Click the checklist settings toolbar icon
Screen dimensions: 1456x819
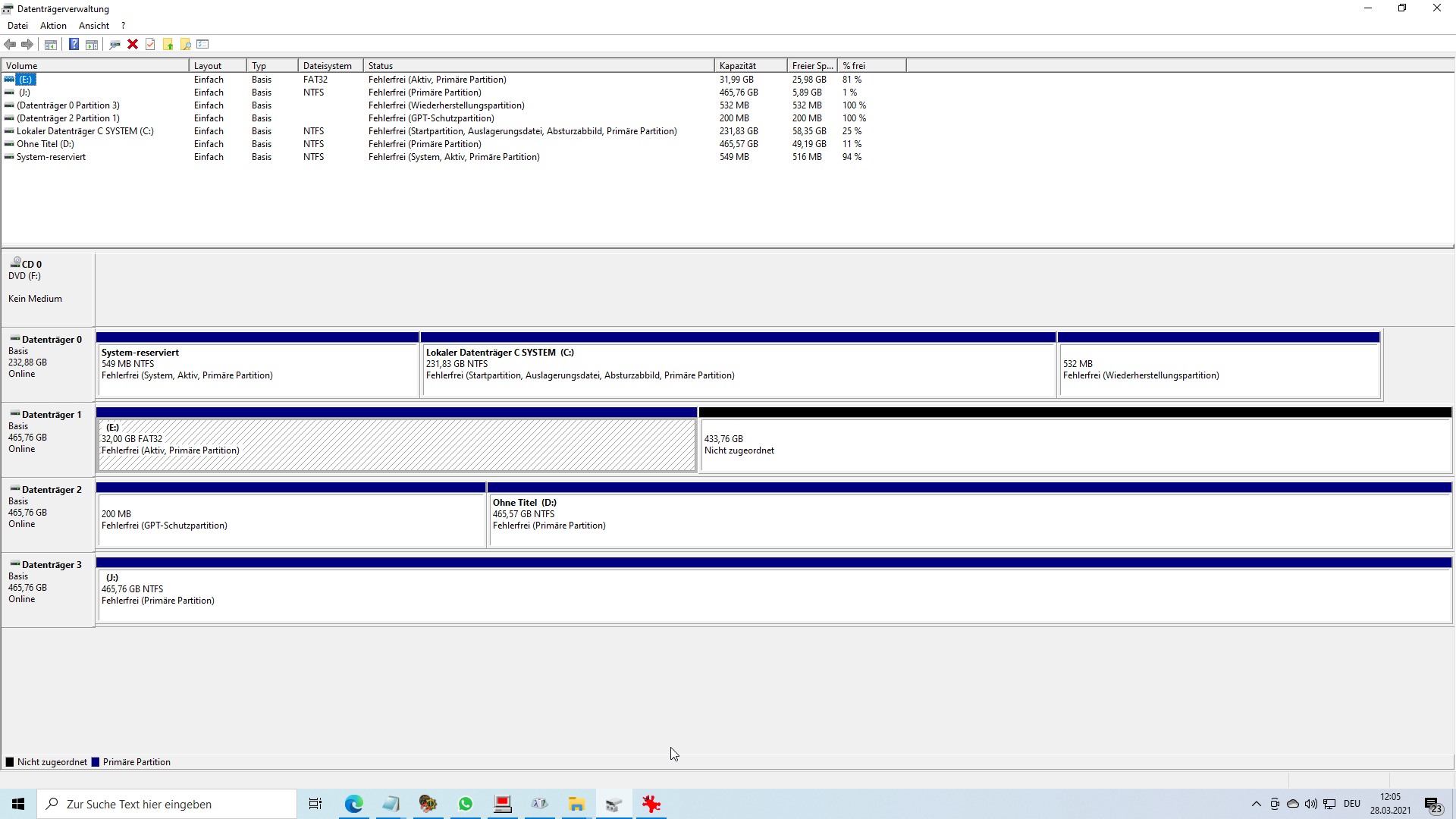[202, 44]
